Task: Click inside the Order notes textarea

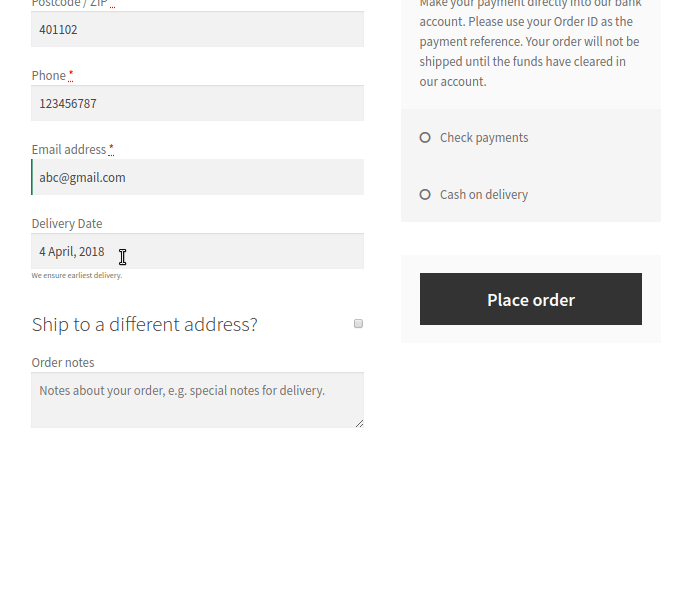Action: coord(197,399)
